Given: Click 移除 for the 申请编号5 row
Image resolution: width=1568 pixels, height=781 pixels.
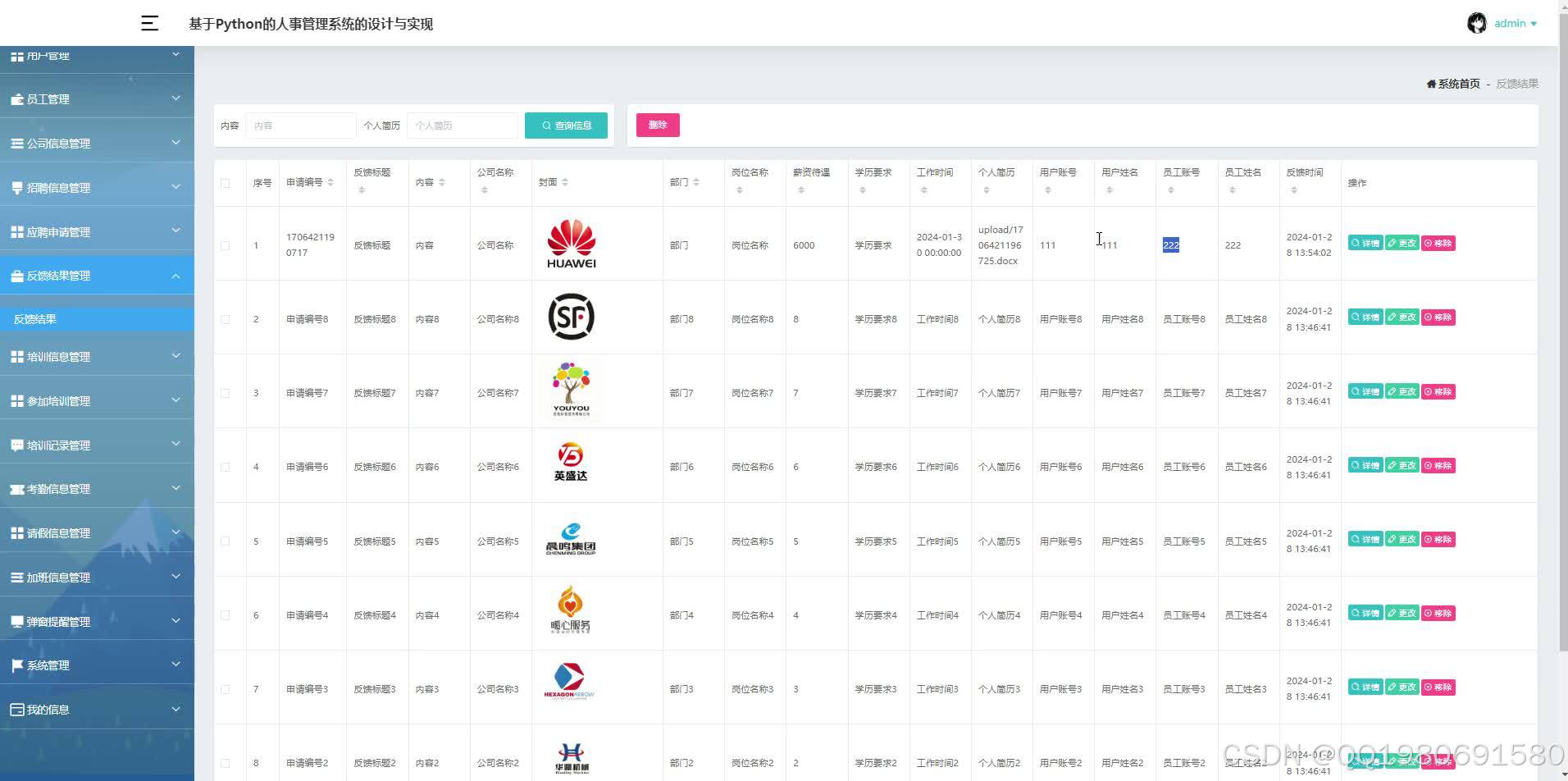Looking at the screenshot, I should click(1438, 539).
